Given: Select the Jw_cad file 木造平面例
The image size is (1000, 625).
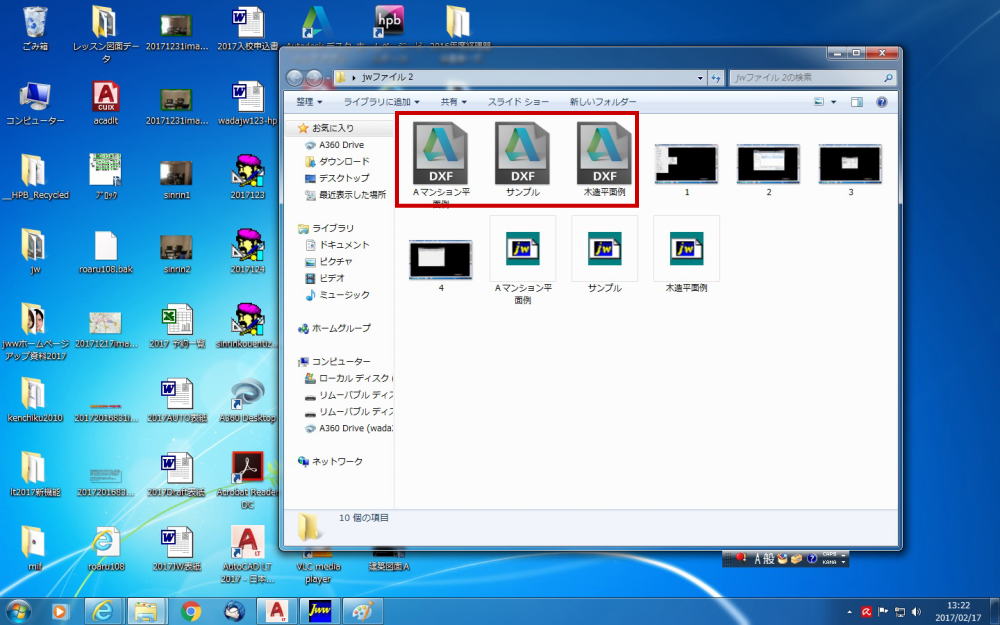Looking at the screenshot, I should tap(686, 255).
